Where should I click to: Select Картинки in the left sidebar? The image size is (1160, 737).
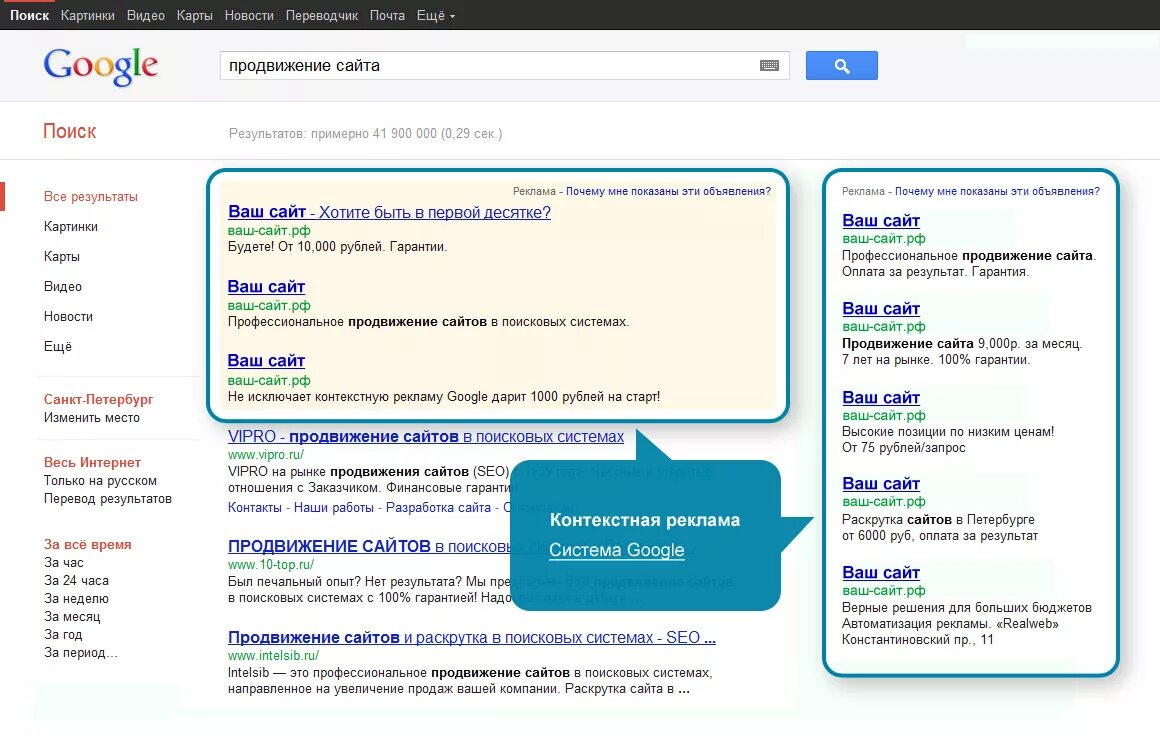(x=70, y=226)
